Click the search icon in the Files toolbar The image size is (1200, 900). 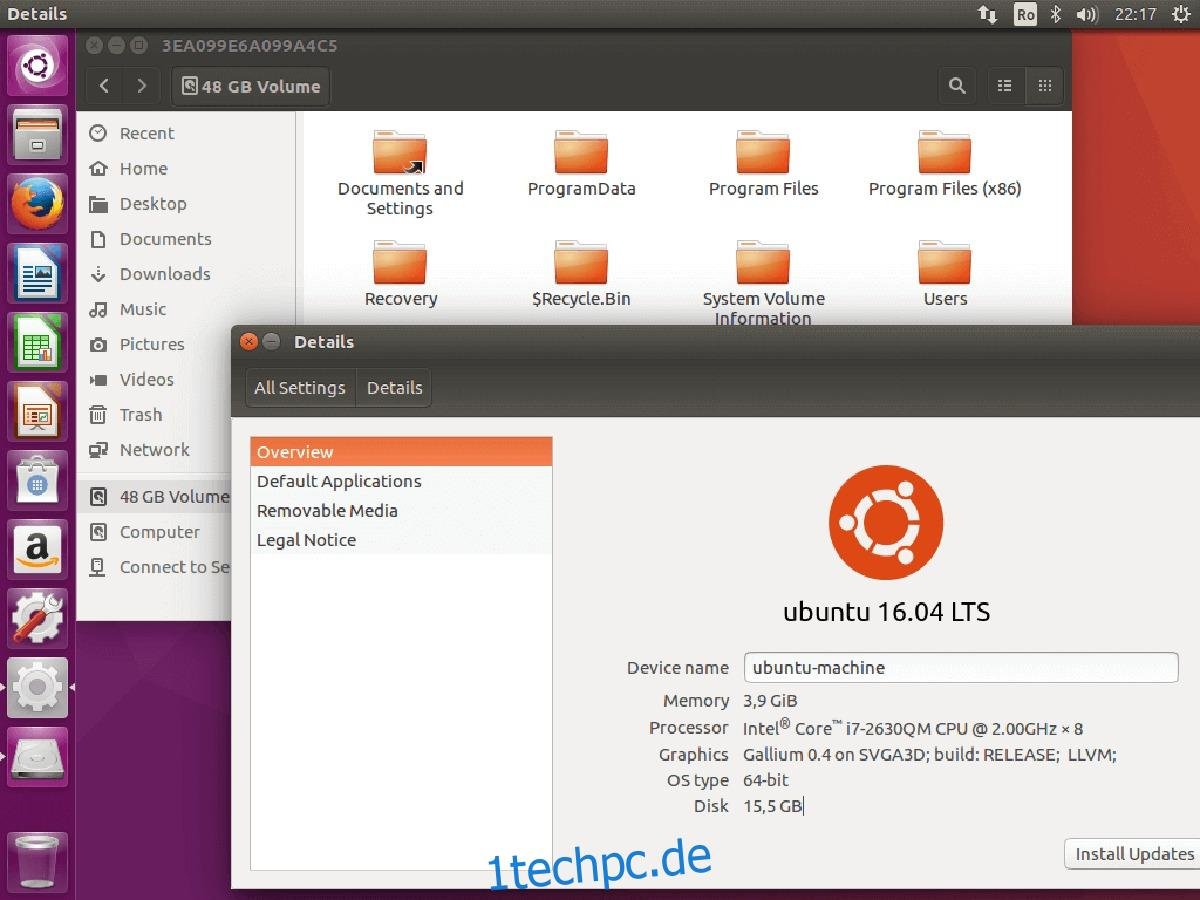pyautogui.click(x=956, y=86)
